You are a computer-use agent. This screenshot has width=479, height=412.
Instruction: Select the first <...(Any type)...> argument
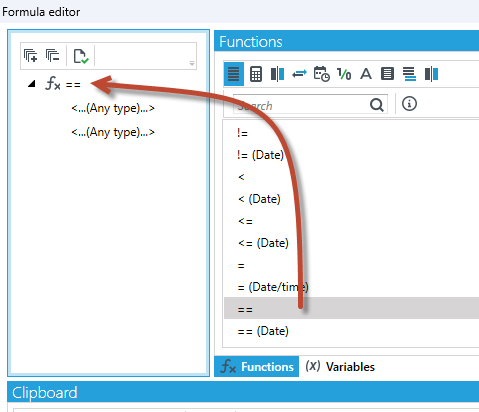[x=113, y=108]
